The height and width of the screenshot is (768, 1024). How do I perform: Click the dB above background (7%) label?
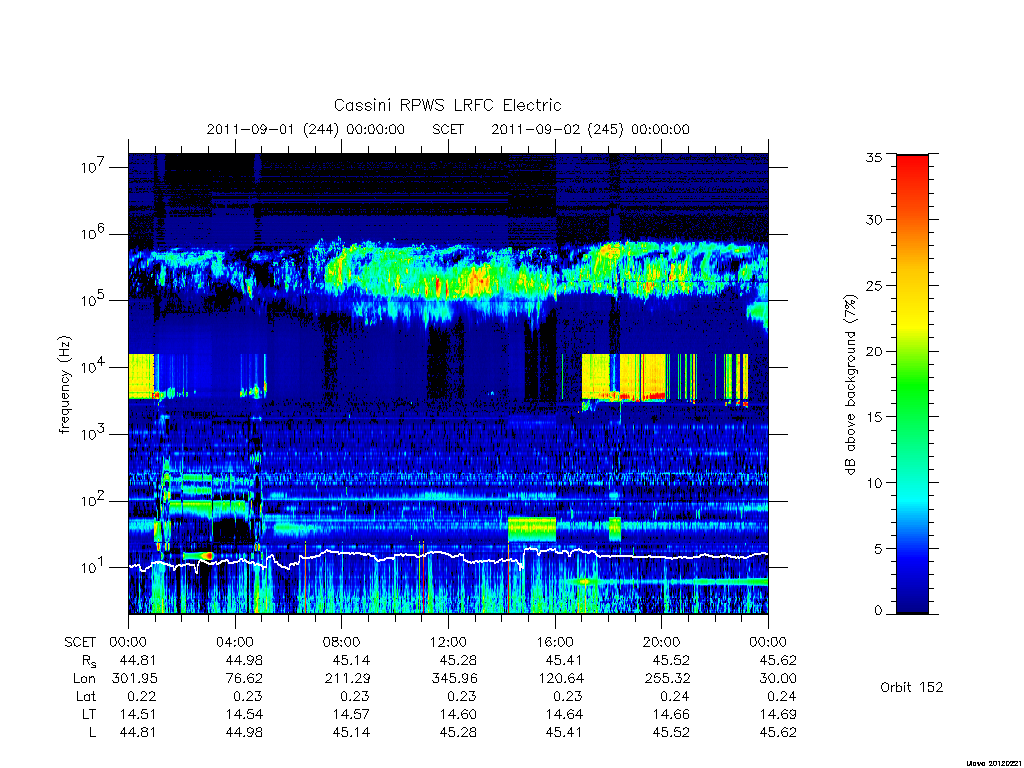[850, 384]
